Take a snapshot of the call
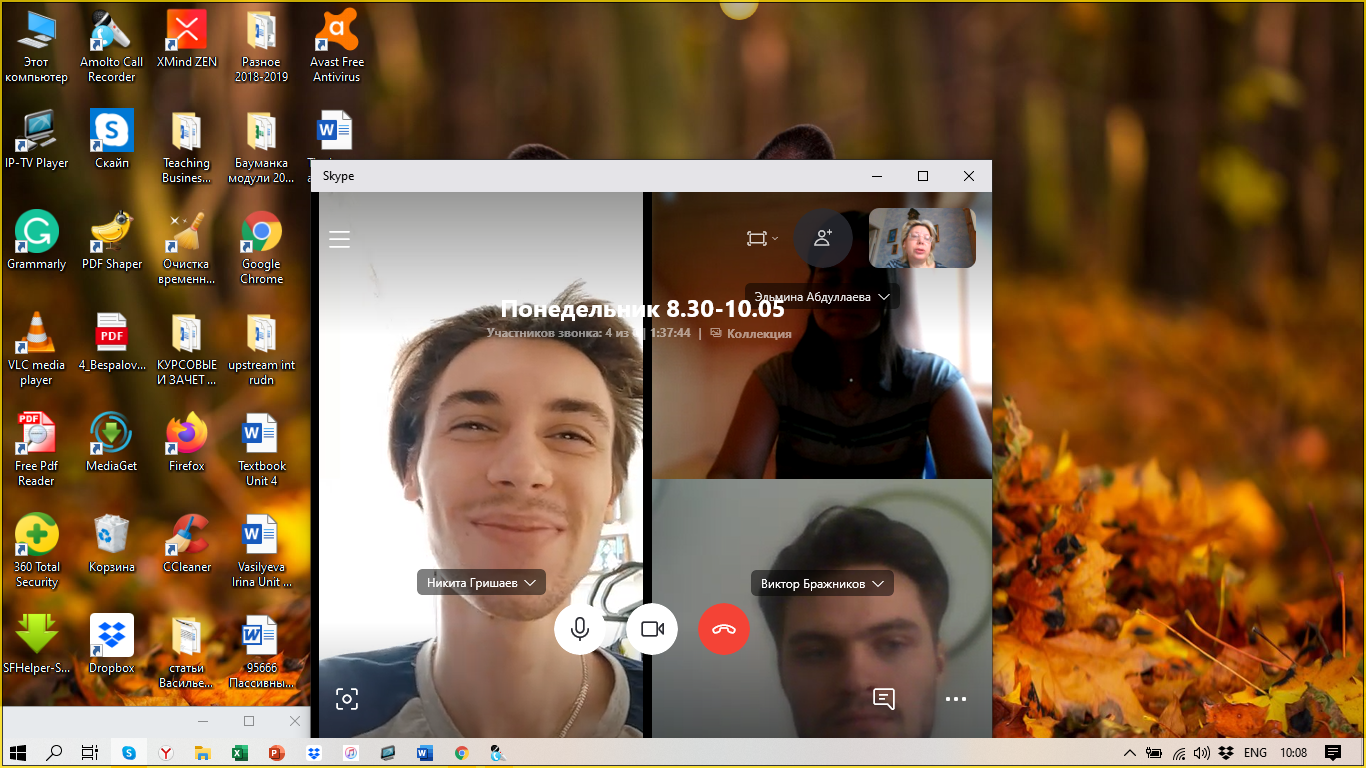The width and height of the screenshot is (1366, 768). click(347, 699)
